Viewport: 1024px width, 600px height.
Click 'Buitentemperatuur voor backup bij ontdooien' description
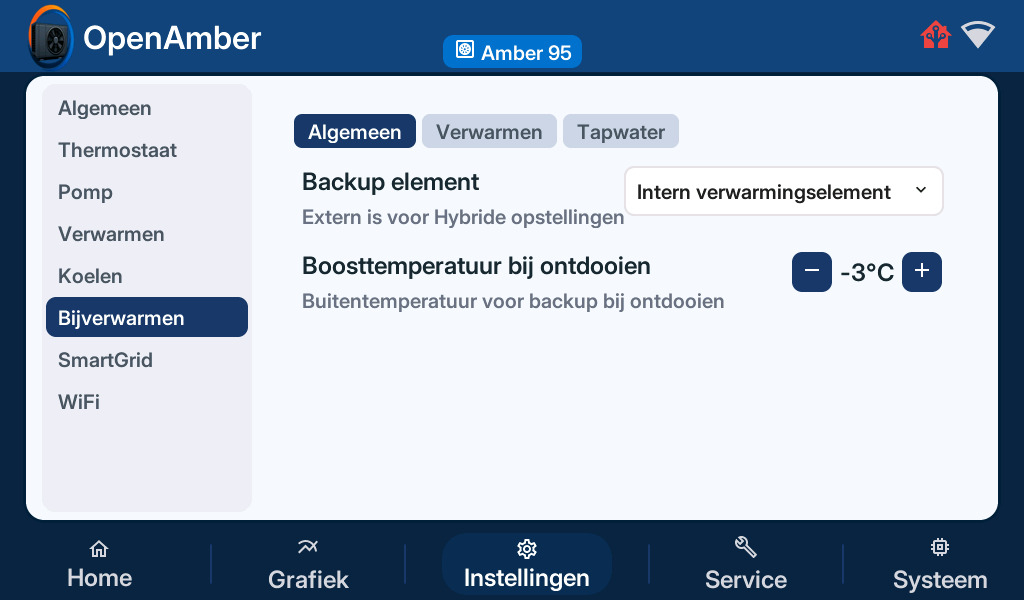513,302
